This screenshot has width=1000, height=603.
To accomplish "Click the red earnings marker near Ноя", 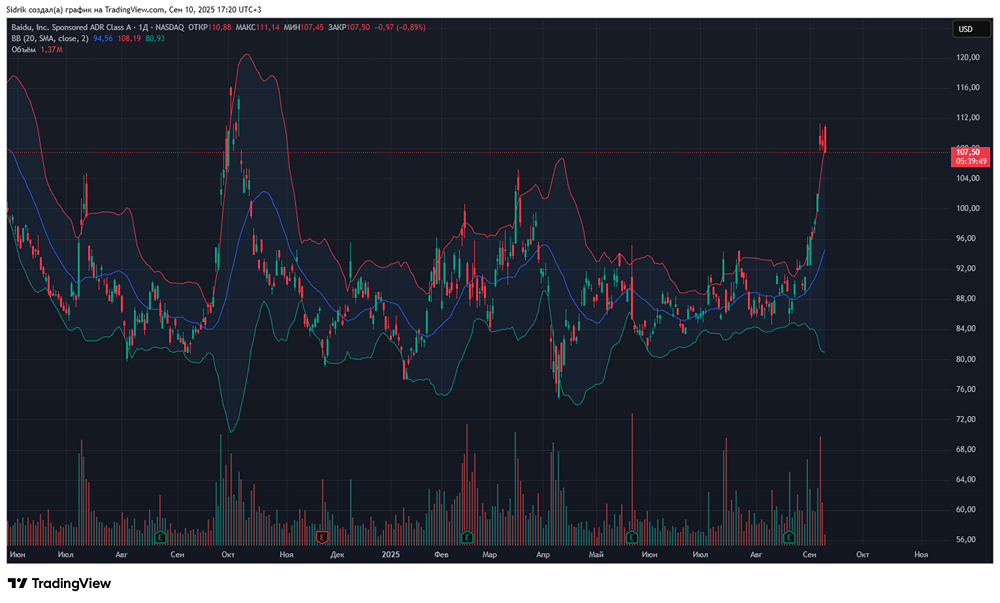I will [322, 537].
